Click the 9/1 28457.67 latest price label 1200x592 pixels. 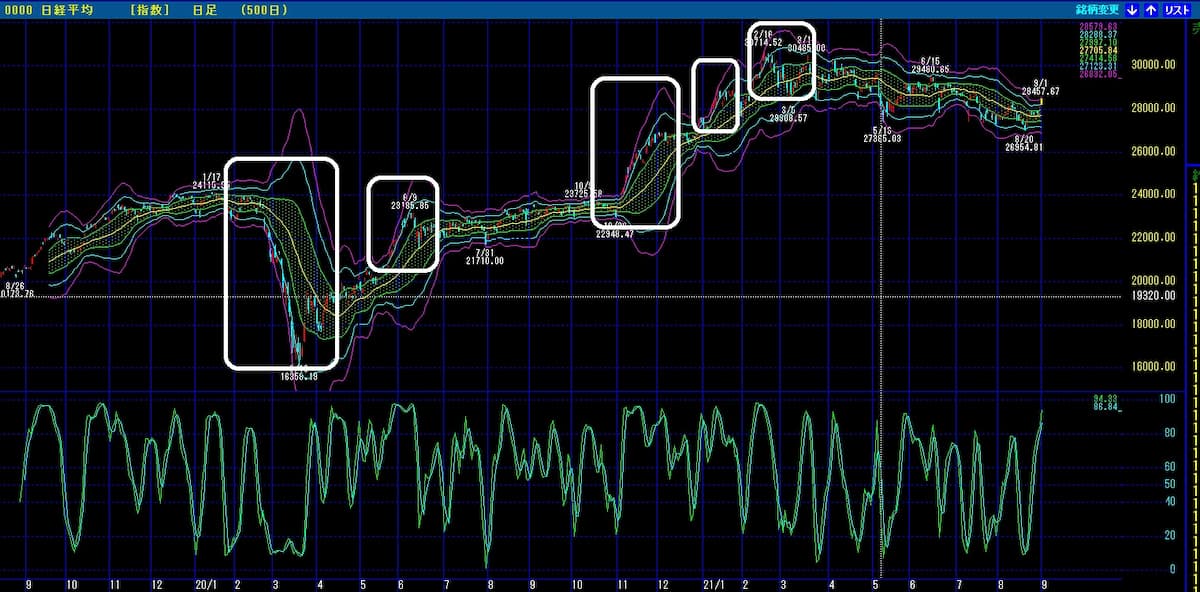tap(1040, 87)
